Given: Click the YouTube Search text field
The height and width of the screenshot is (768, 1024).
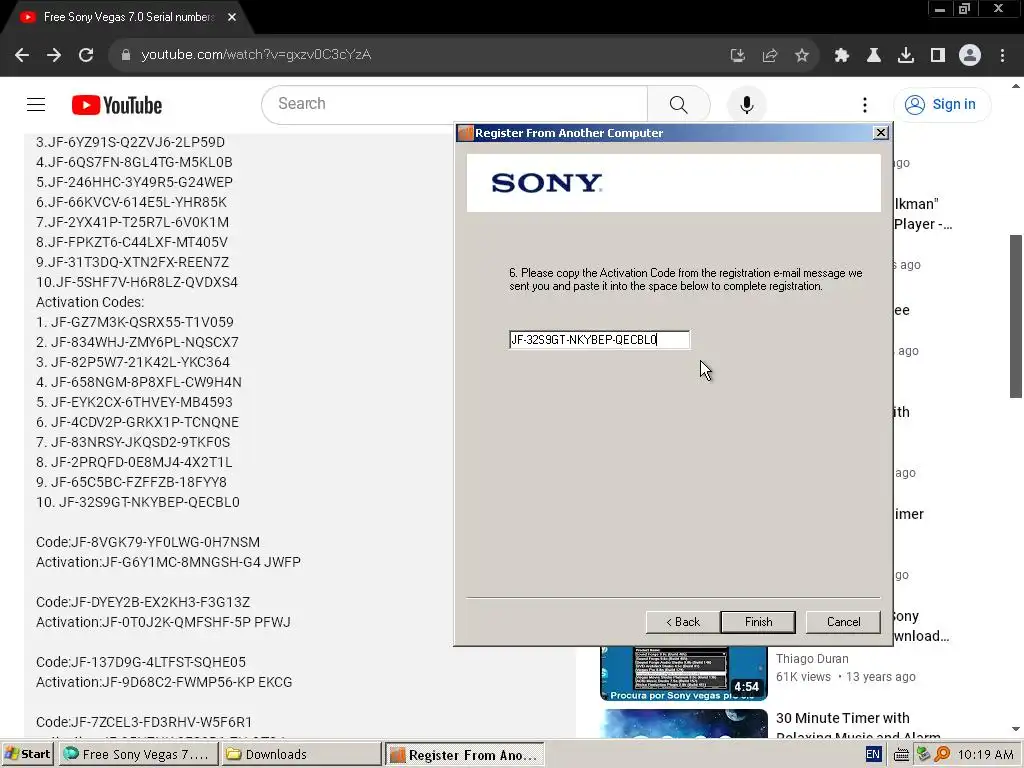Looking at the screenshot, I should point(455,104).
